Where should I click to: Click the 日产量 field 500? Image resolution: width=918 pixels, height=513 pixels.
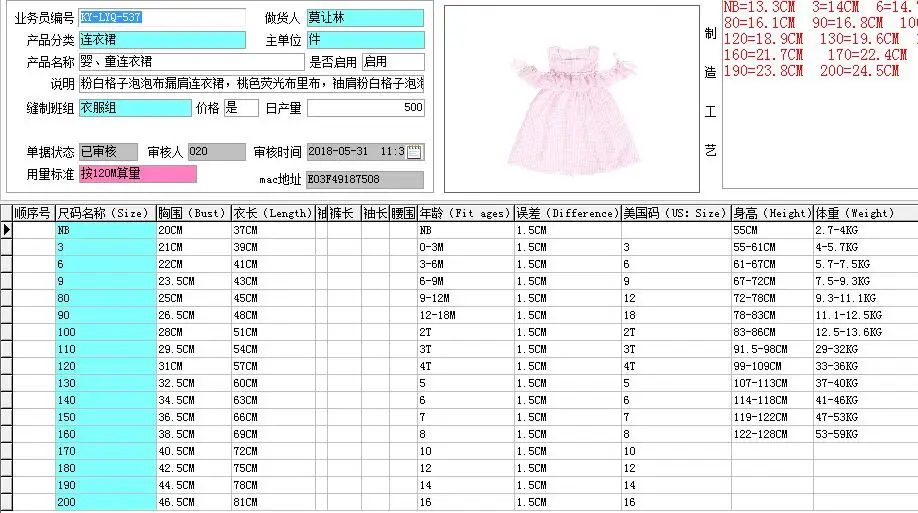(x=366, y=108)
